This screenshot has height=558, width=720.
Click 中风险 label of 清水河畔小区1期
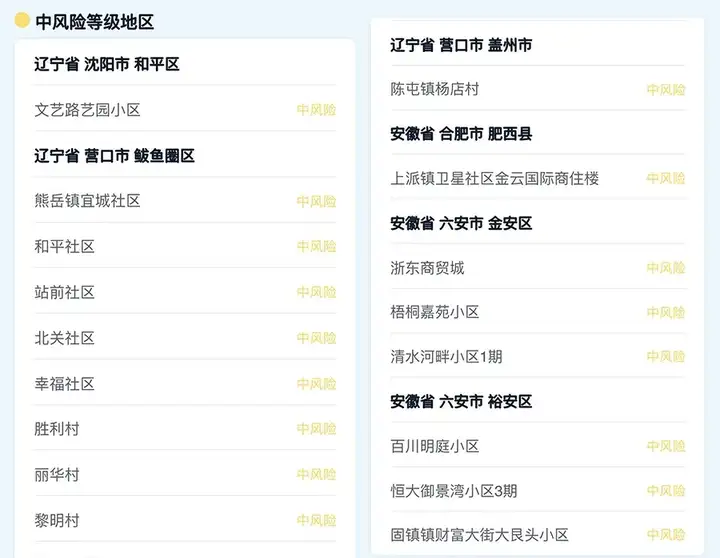coord(666,356)
